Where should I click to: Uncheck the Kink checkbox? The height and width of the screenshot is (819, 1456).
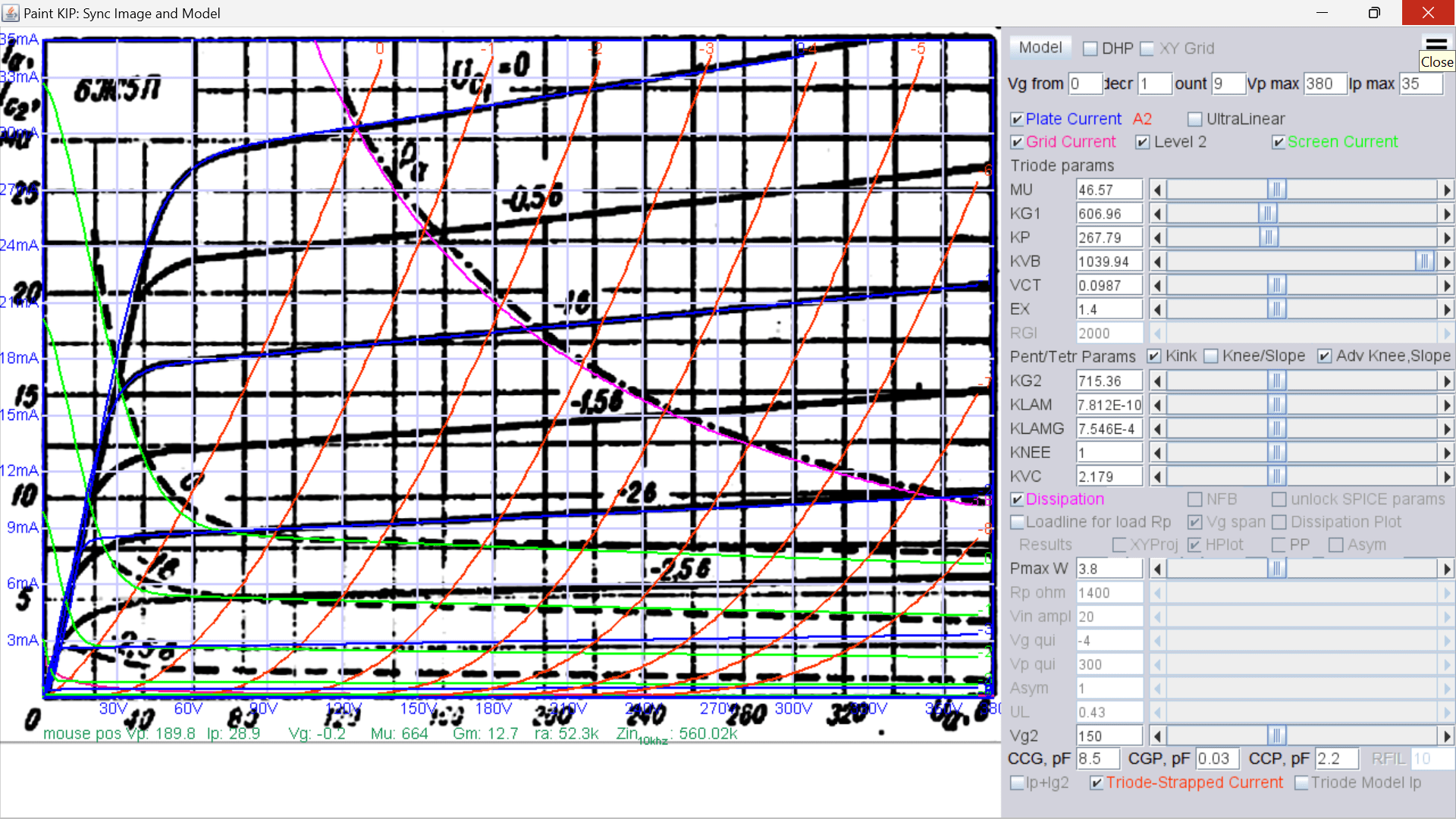(1154, 356)
